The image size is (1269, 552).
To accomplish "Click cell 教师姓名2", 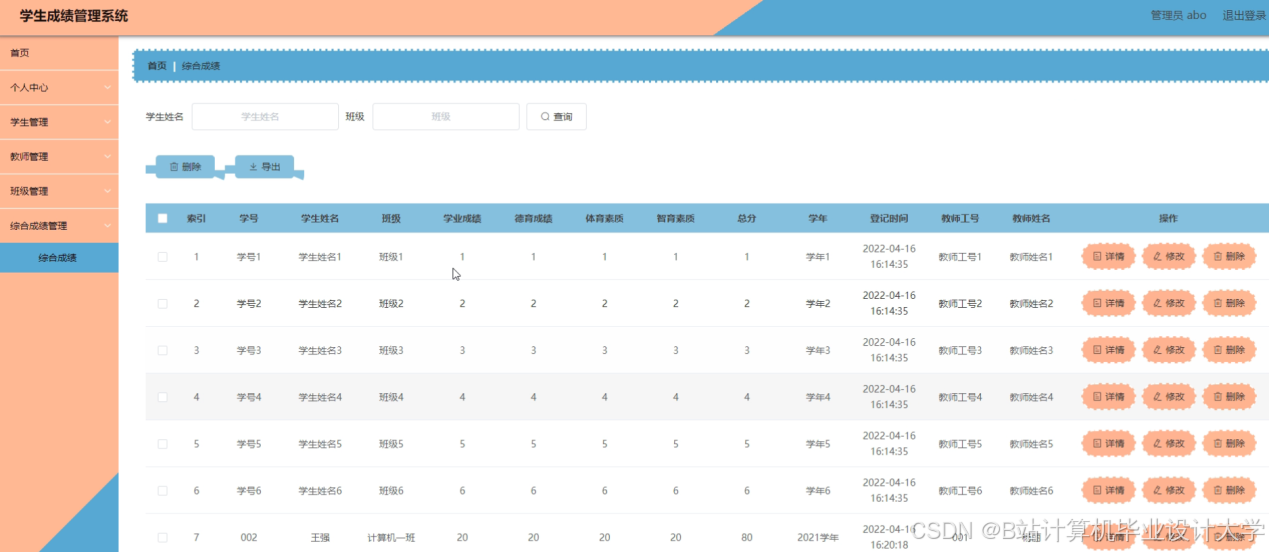I will [1031, 303].
